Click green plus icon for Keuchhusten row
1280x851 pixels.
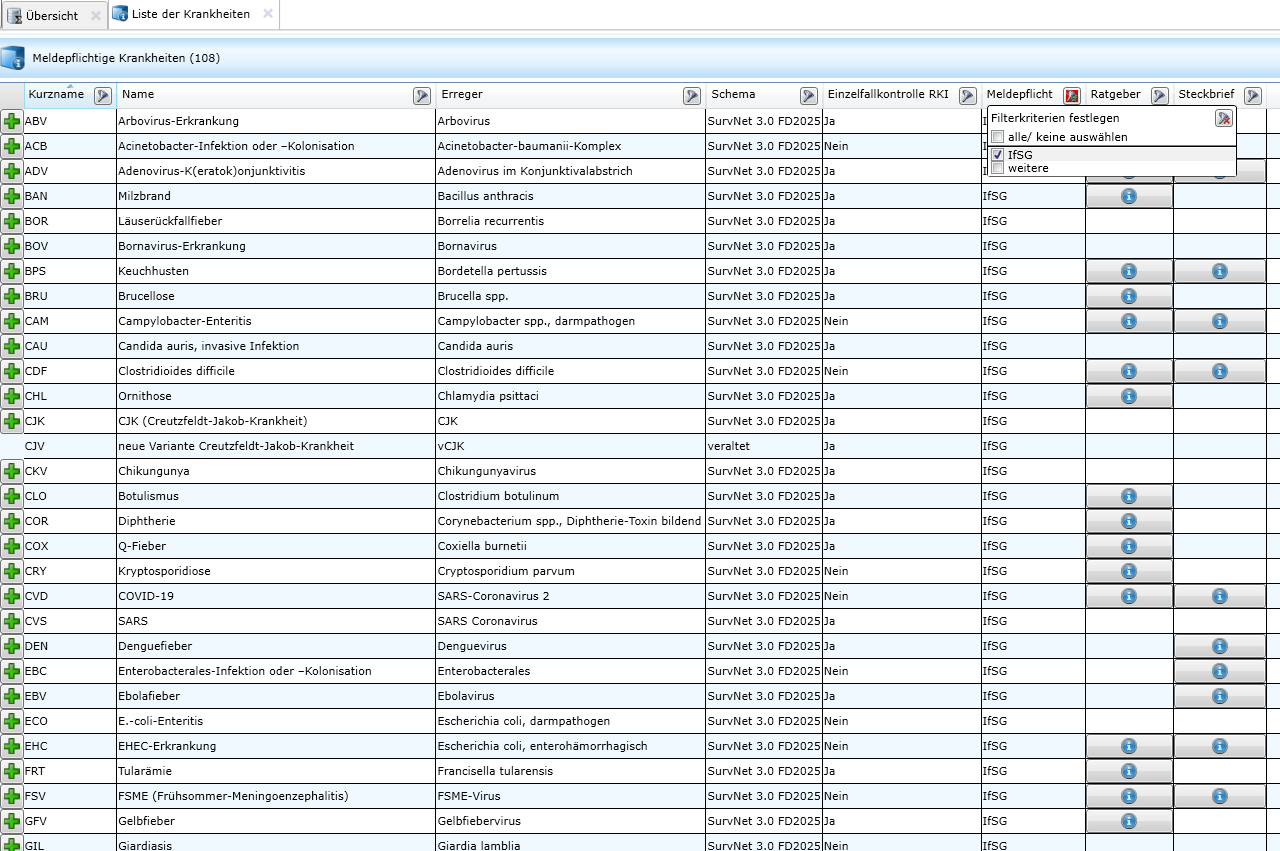pyautogui.click(x=12, y=271)
